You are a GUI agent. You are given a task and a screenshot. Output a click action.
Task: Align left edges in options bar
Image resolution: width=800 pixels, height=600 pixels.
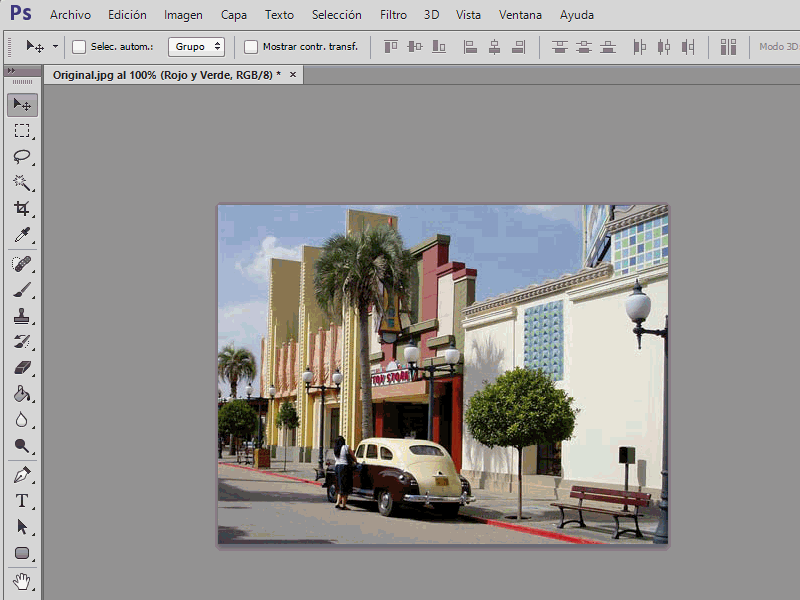click(x=470, y=47)
